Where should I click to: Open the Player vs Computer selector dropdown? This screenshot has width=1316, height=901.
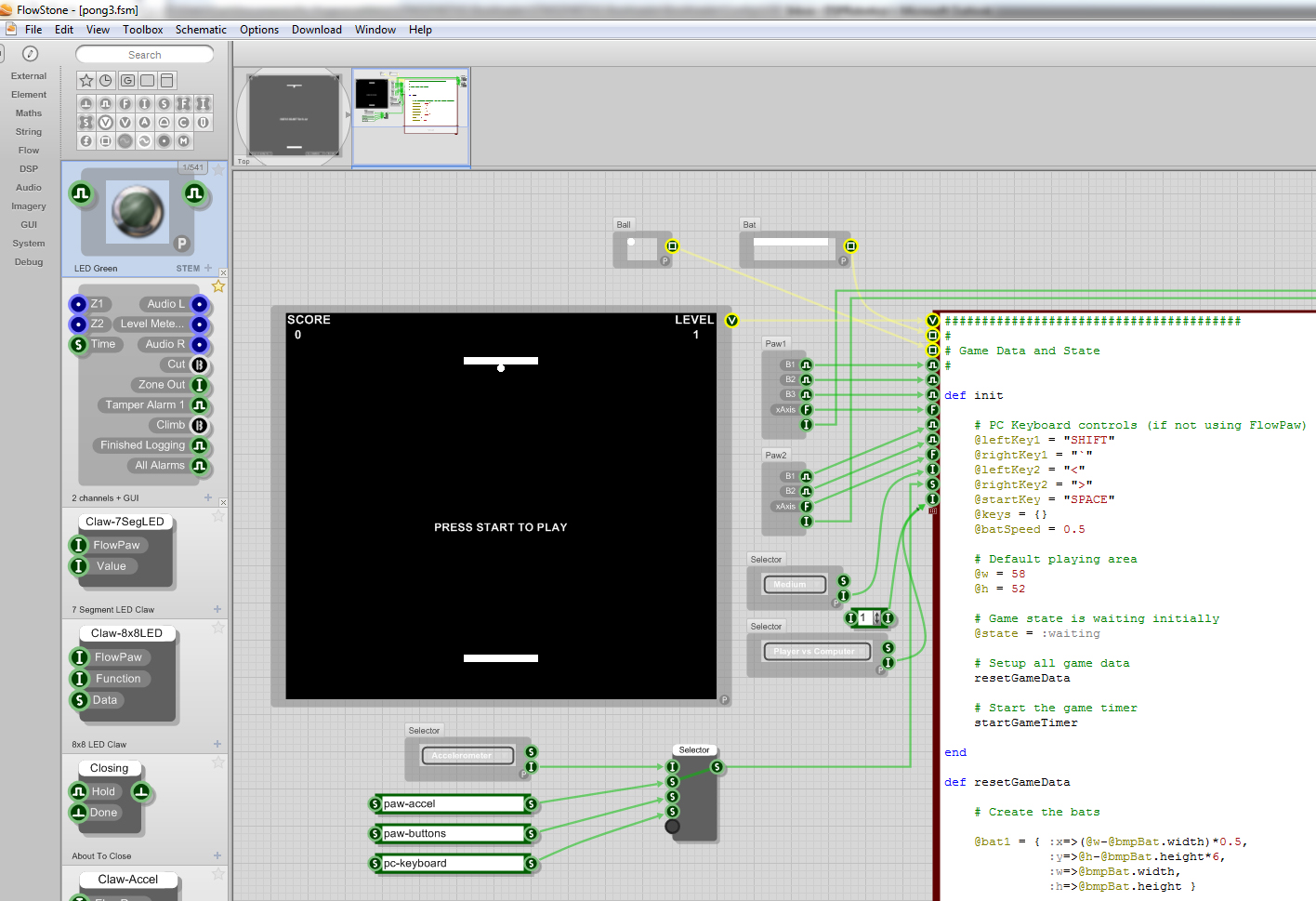click(x=818, y=651)
